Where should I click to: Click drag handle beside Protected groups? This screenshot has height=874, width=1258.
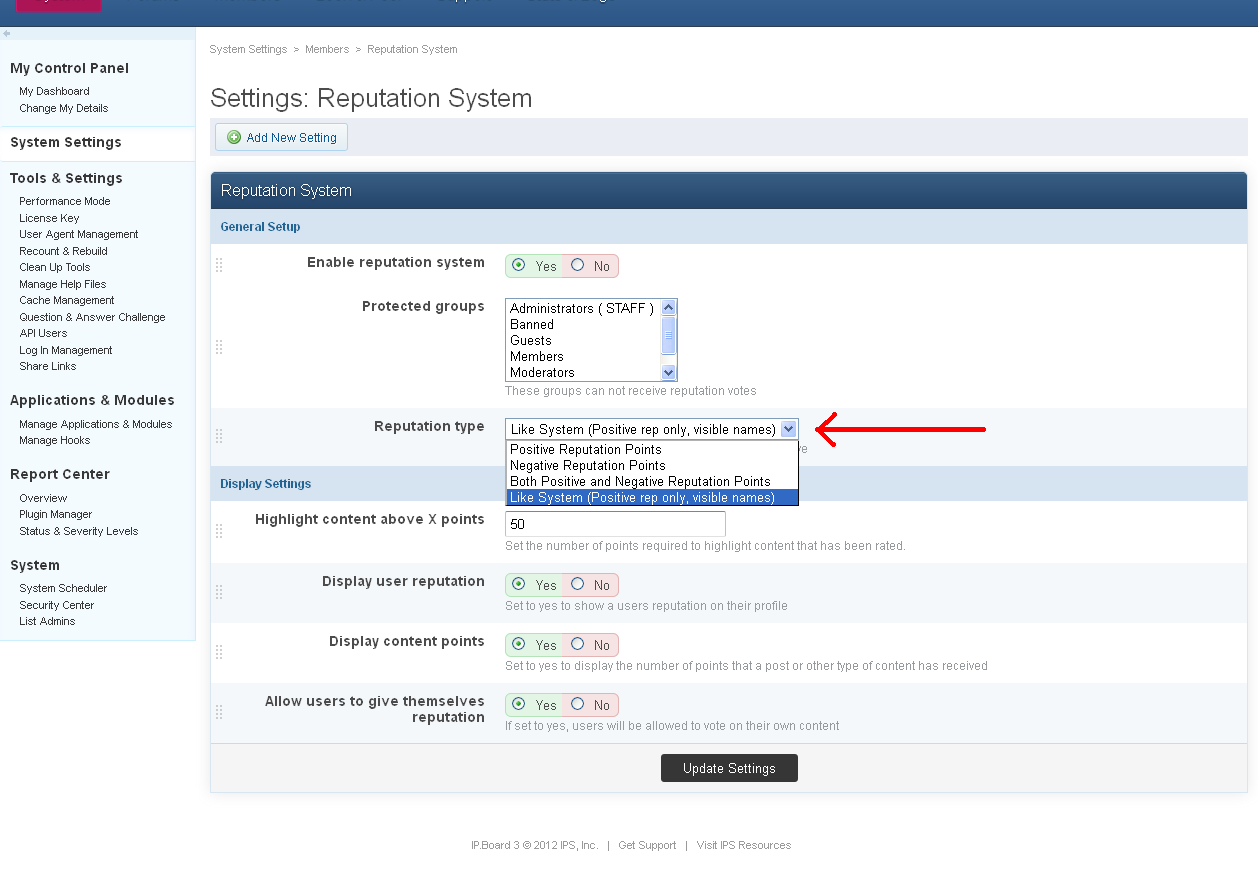coord(219,347)
